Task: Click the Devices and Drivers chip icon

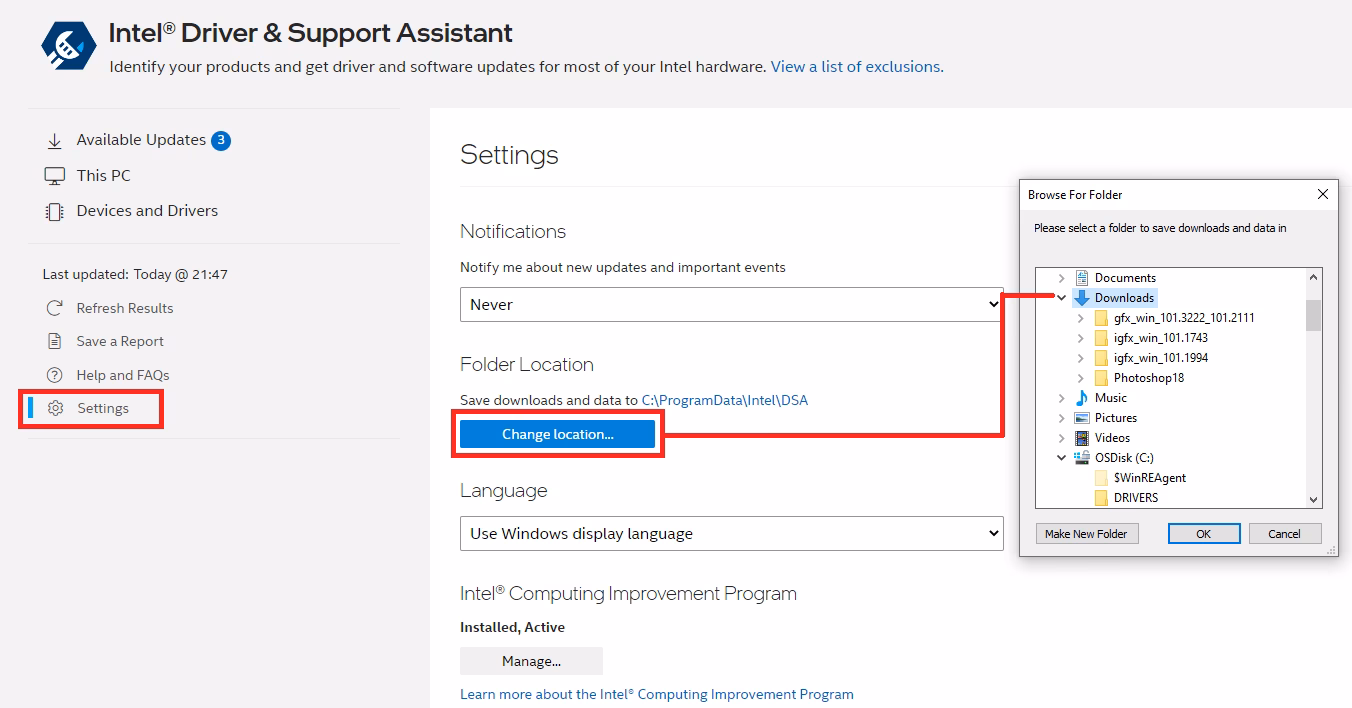Action: tap(55, 211)
